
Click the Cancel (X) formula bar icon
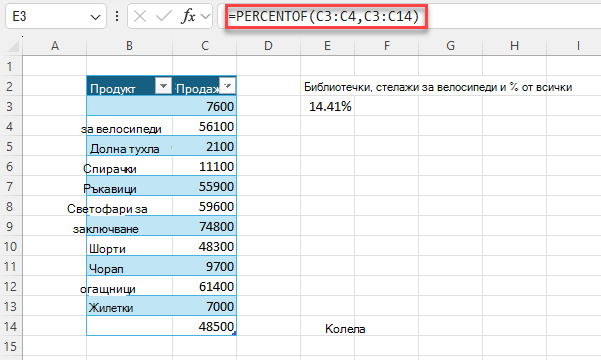tap(140, 16)
